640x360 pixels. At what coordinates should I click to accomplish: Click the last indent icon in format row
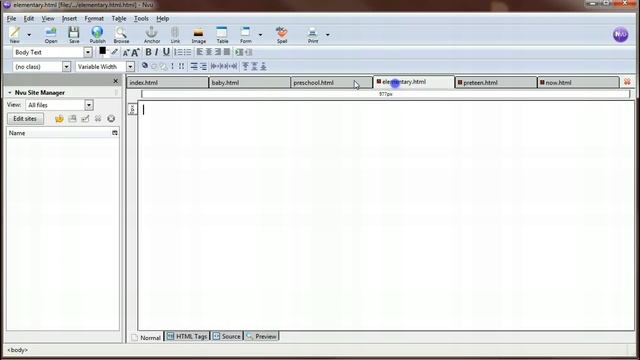click(x=249, y=52)
